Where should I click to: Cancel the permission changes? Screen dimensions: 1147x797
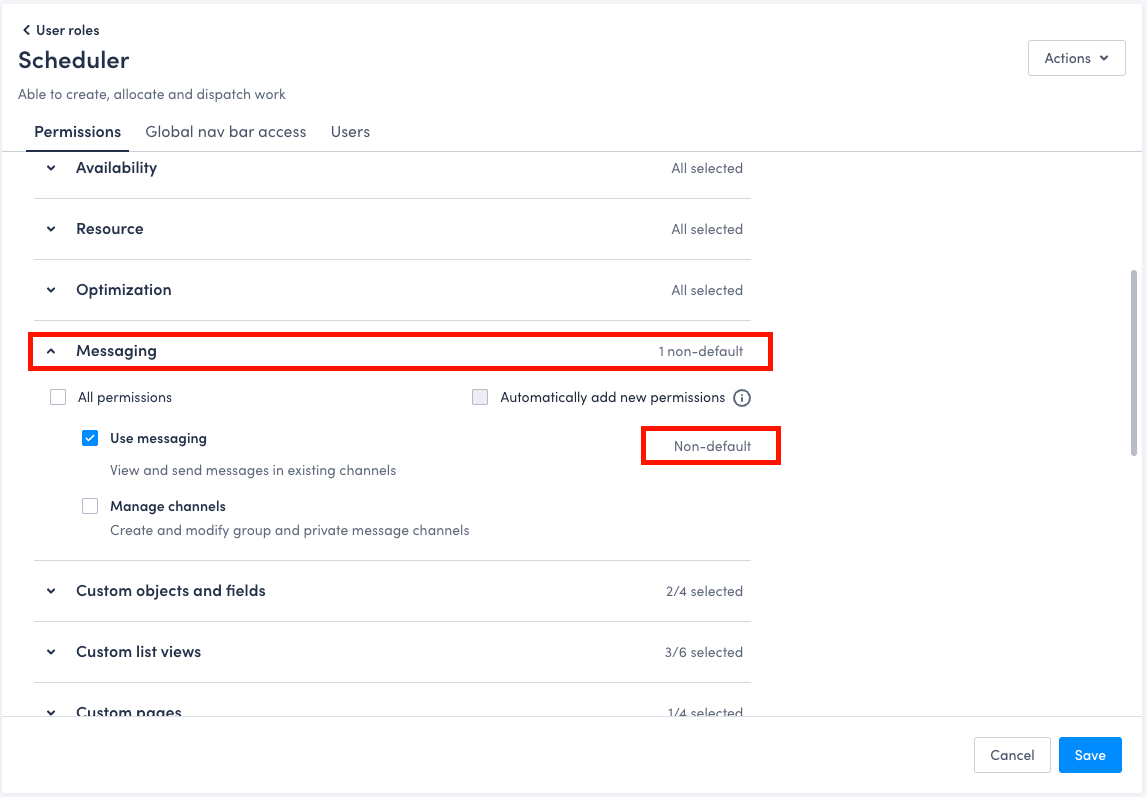1012,755
